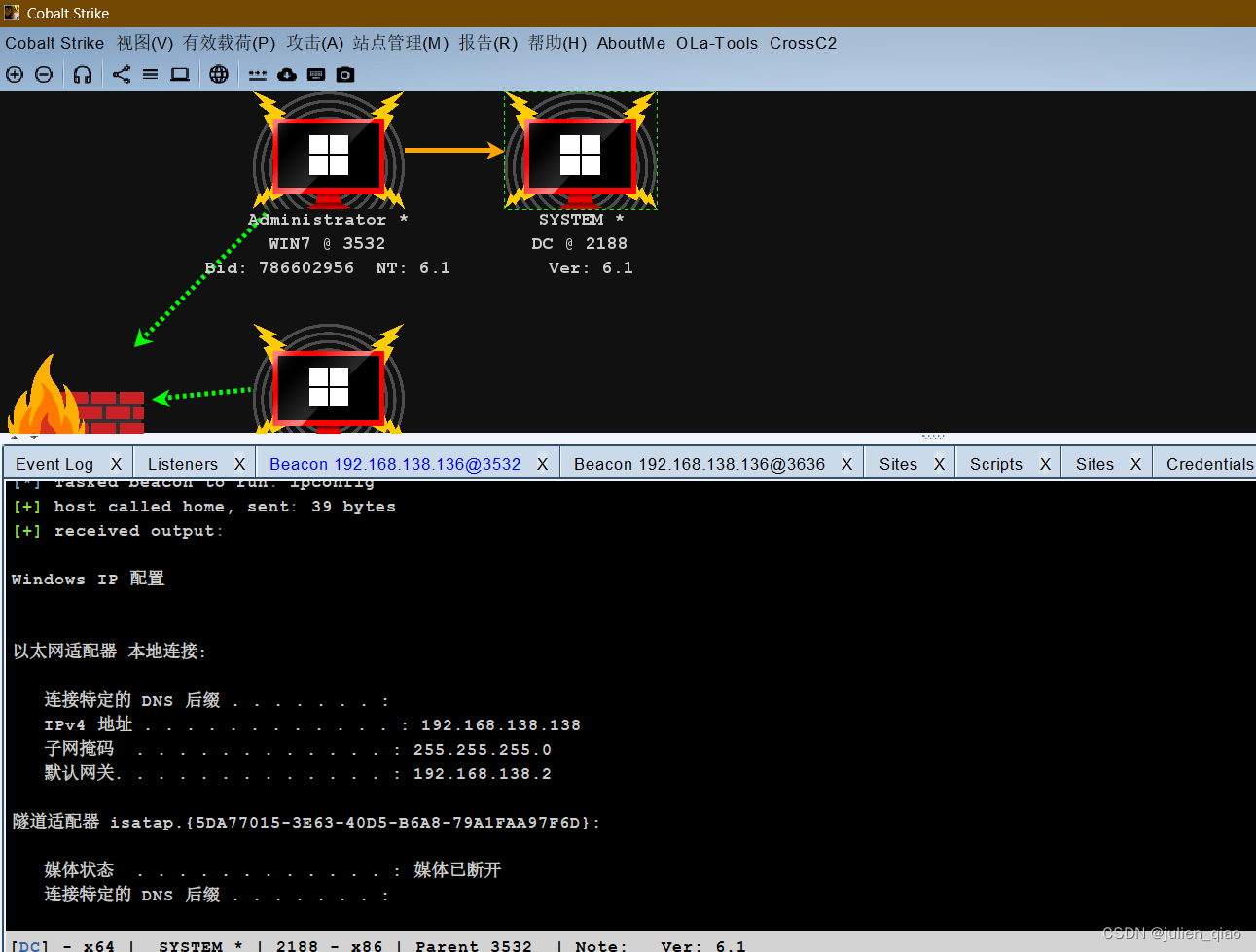Click the disconnect minus icon
1256x952 pixels.
[44, 75]
